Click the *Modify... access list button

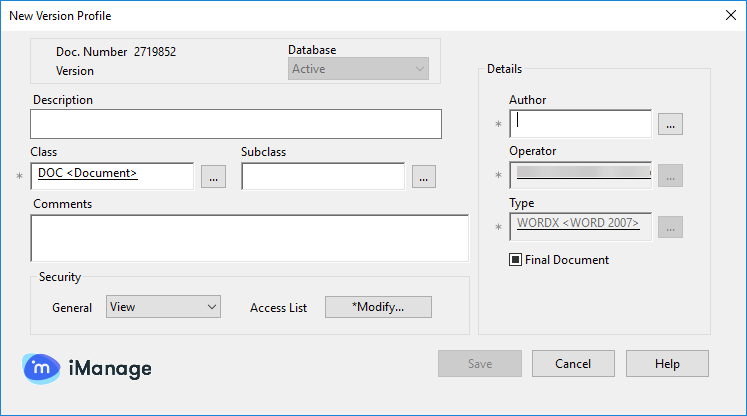(x=378, y=307)
